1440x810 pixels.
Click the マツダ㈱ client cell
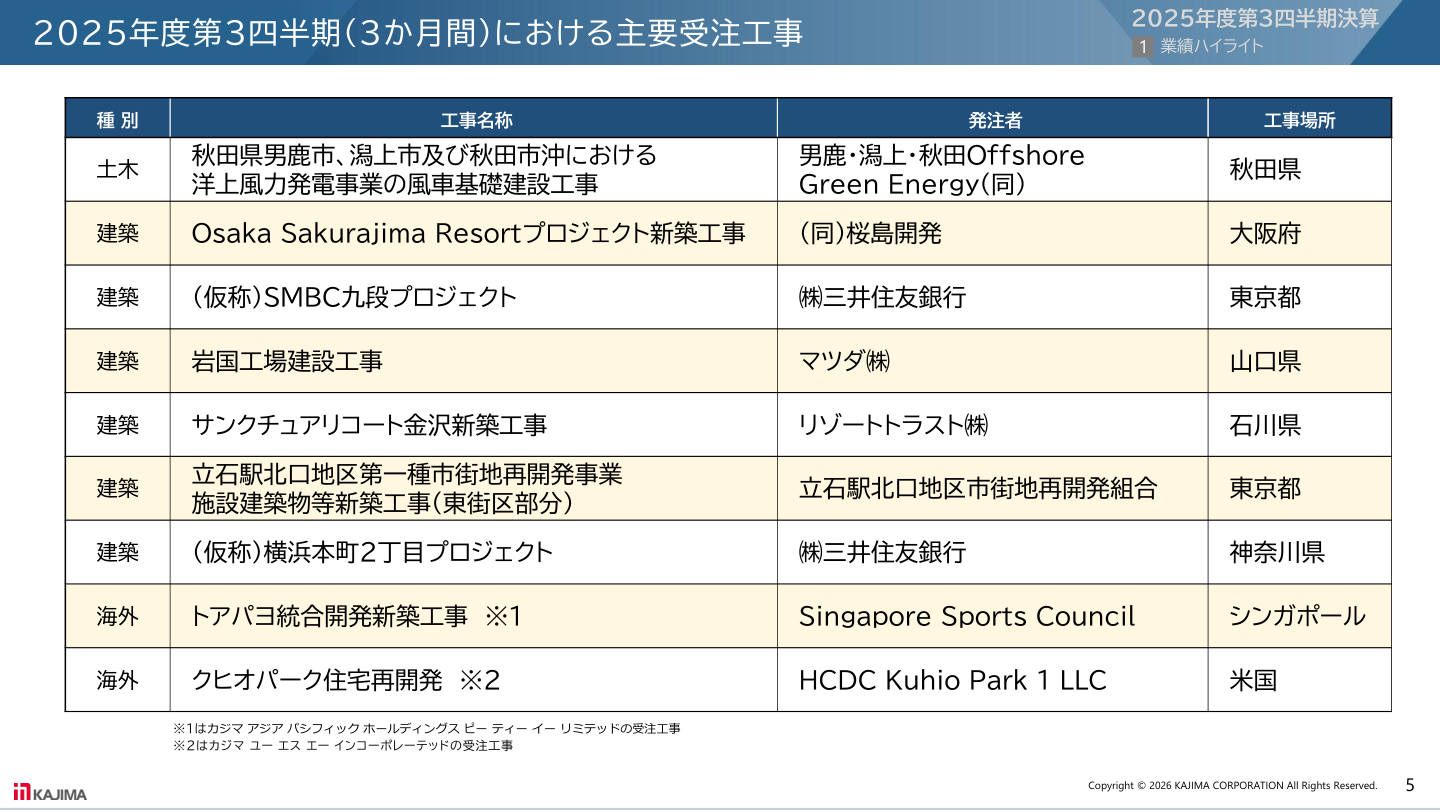[845, 361]
